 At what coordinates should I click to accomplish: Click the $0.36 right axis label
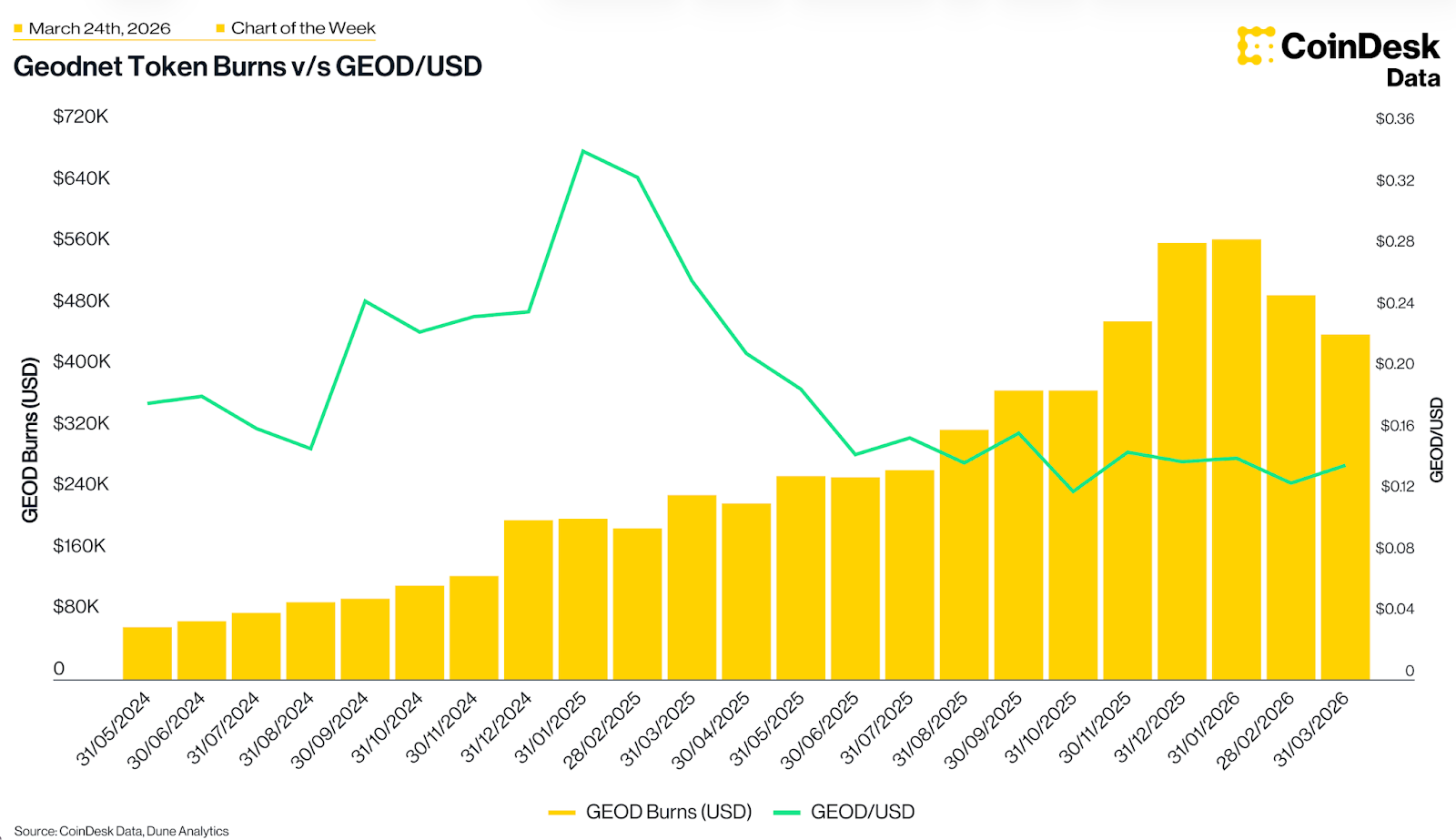[1394, 118]
